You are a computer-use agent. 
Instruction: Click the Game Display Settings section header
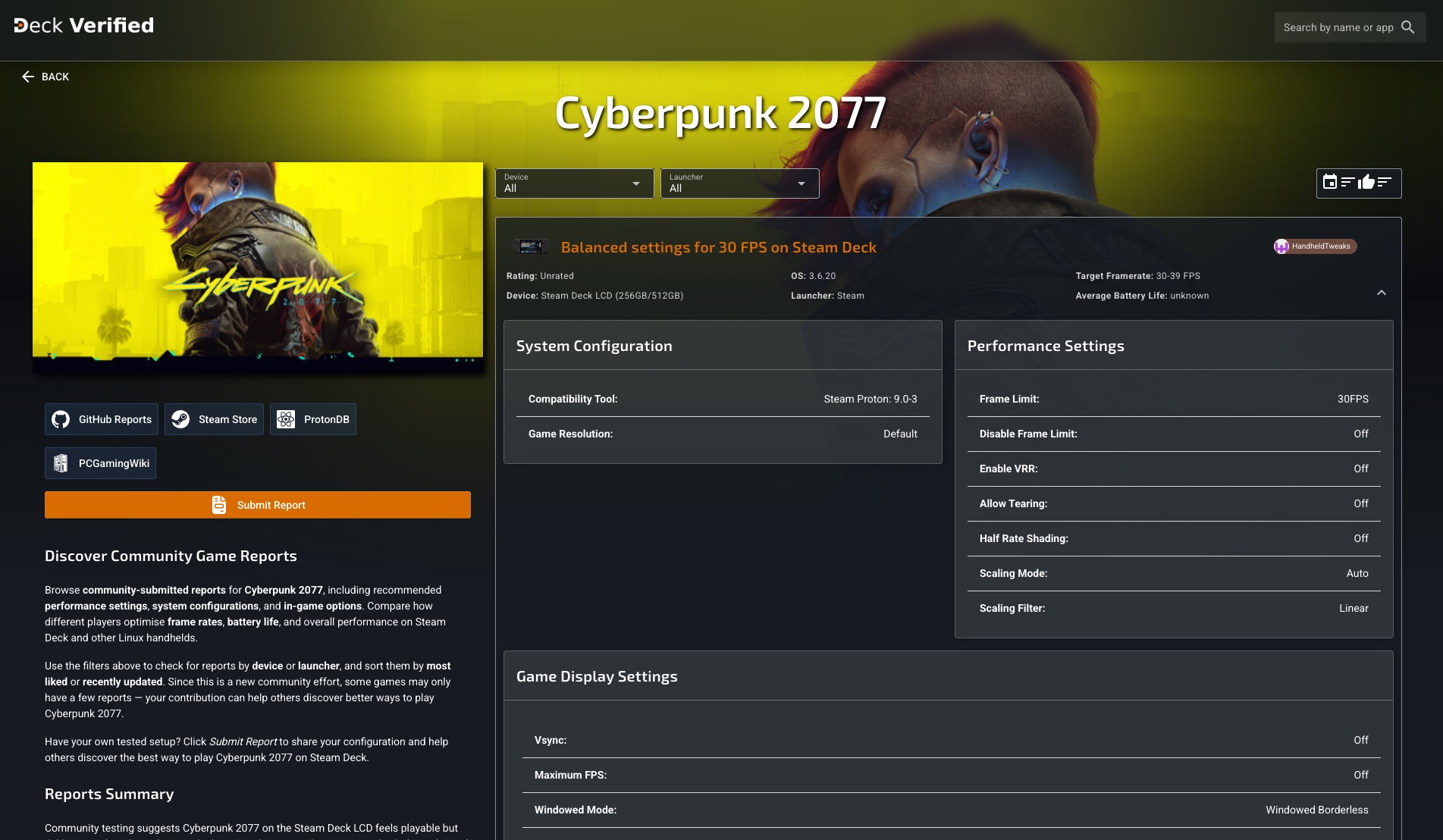pos(597,676)
